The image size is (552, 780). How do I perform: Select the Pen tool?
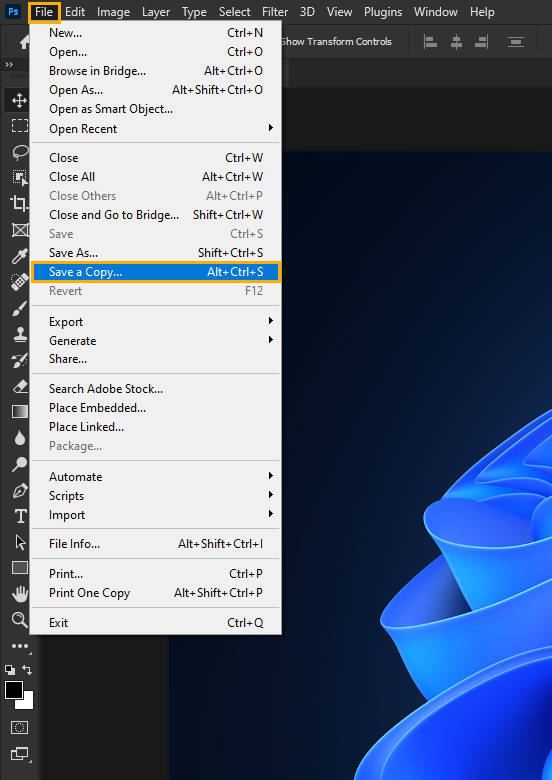coord(19,490)
